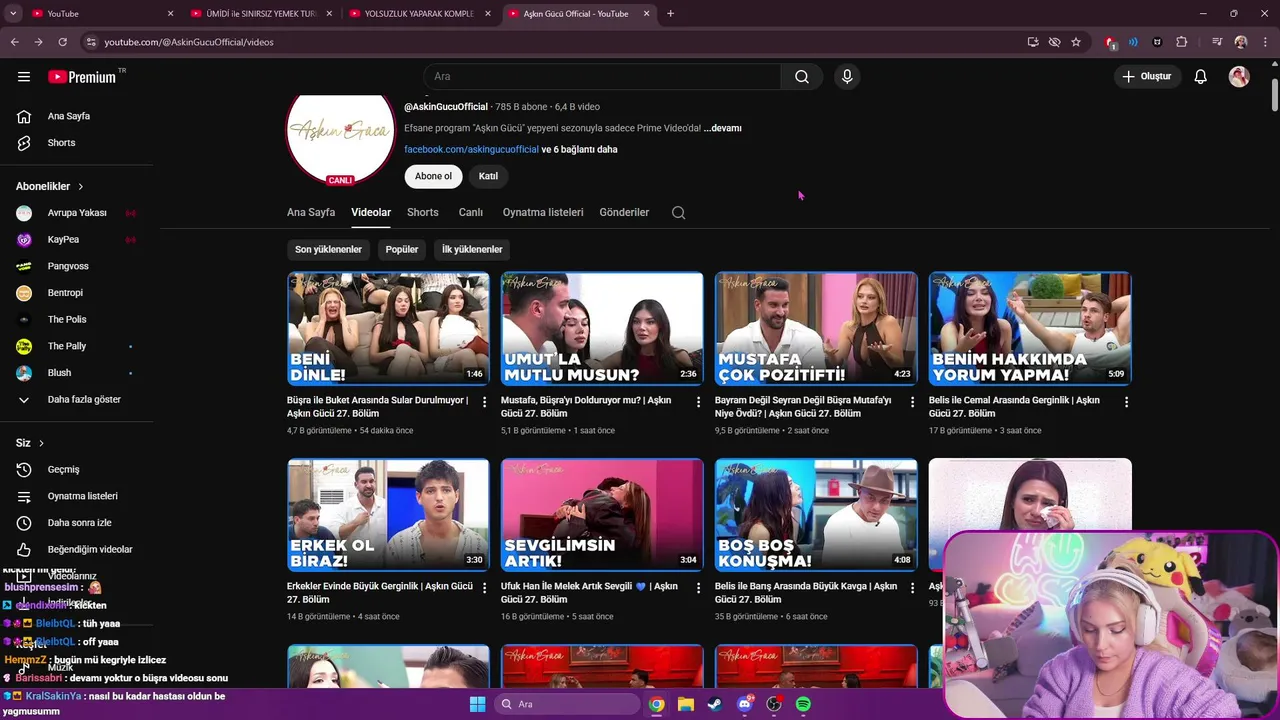Play BENİ DİNLE! video thumbnail

(388, 328)
